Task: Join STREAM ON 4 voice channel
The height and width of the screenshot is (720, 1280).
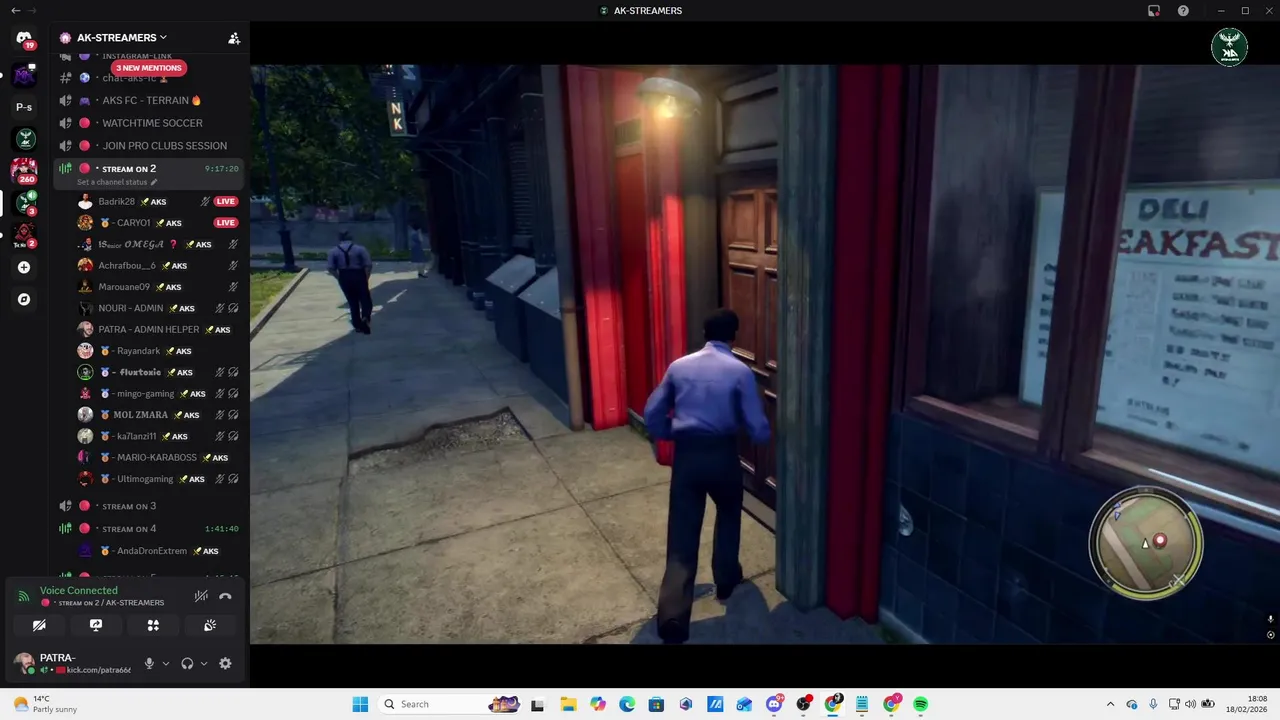Action: [x=148, y=528]
